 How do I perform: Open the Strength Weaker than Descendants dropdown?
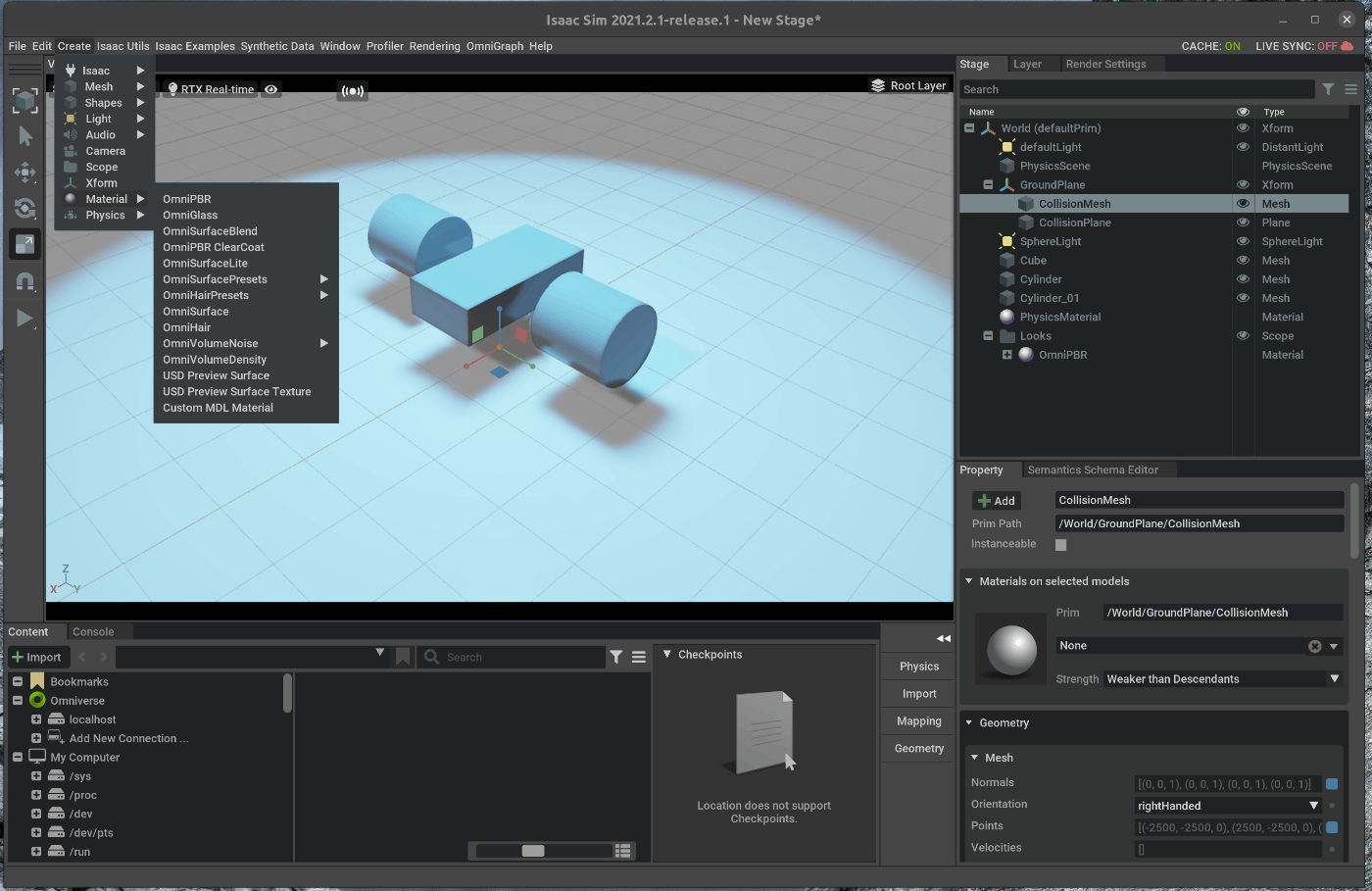[1223, 679]
